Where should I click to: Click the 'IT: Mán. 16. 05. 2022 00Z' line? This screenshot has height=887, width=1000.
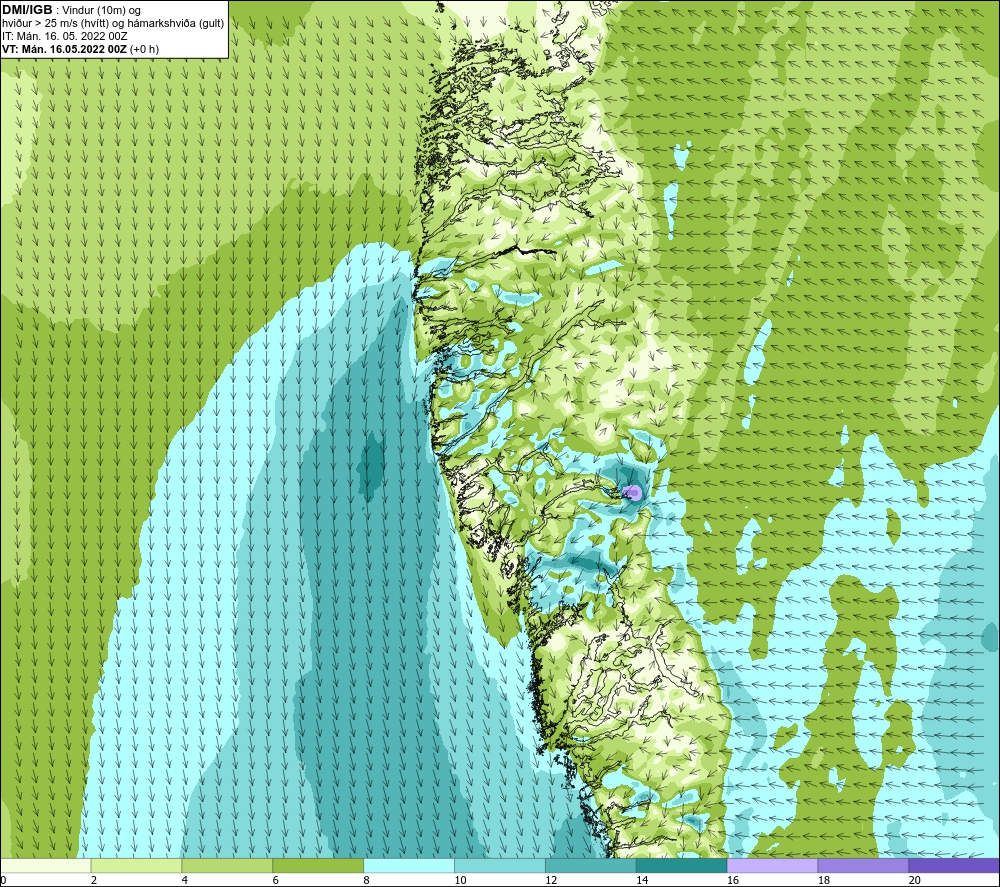(64, 36)
